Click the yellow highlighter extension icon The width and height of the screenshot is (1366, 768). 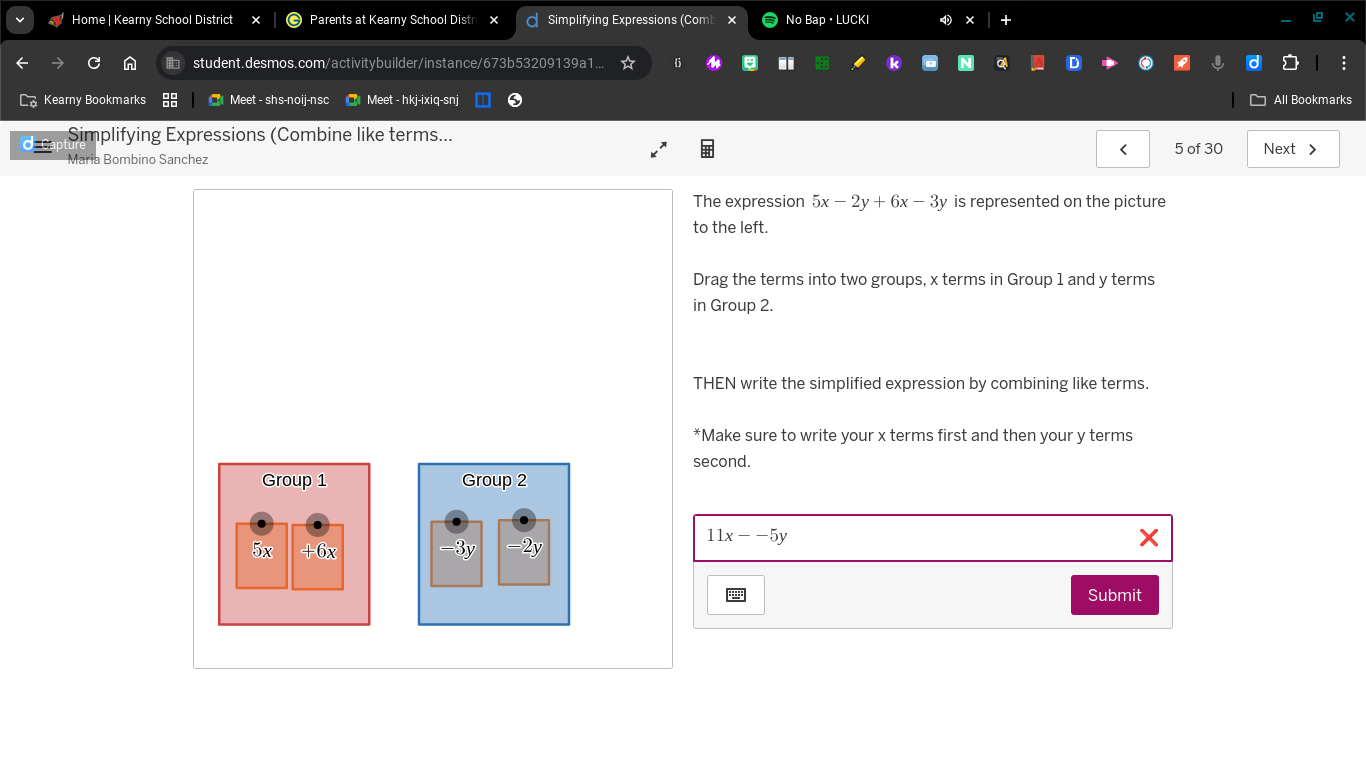coord(858,63)
